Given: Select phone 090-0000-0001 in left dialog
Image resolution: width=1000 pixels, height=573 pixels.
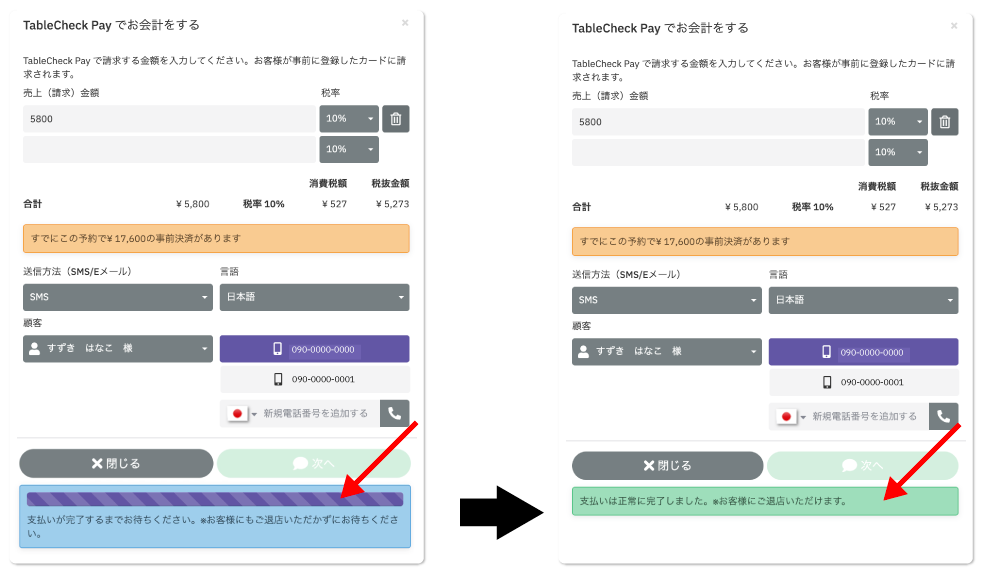Looking at the screenshot, I should point(314,379).
